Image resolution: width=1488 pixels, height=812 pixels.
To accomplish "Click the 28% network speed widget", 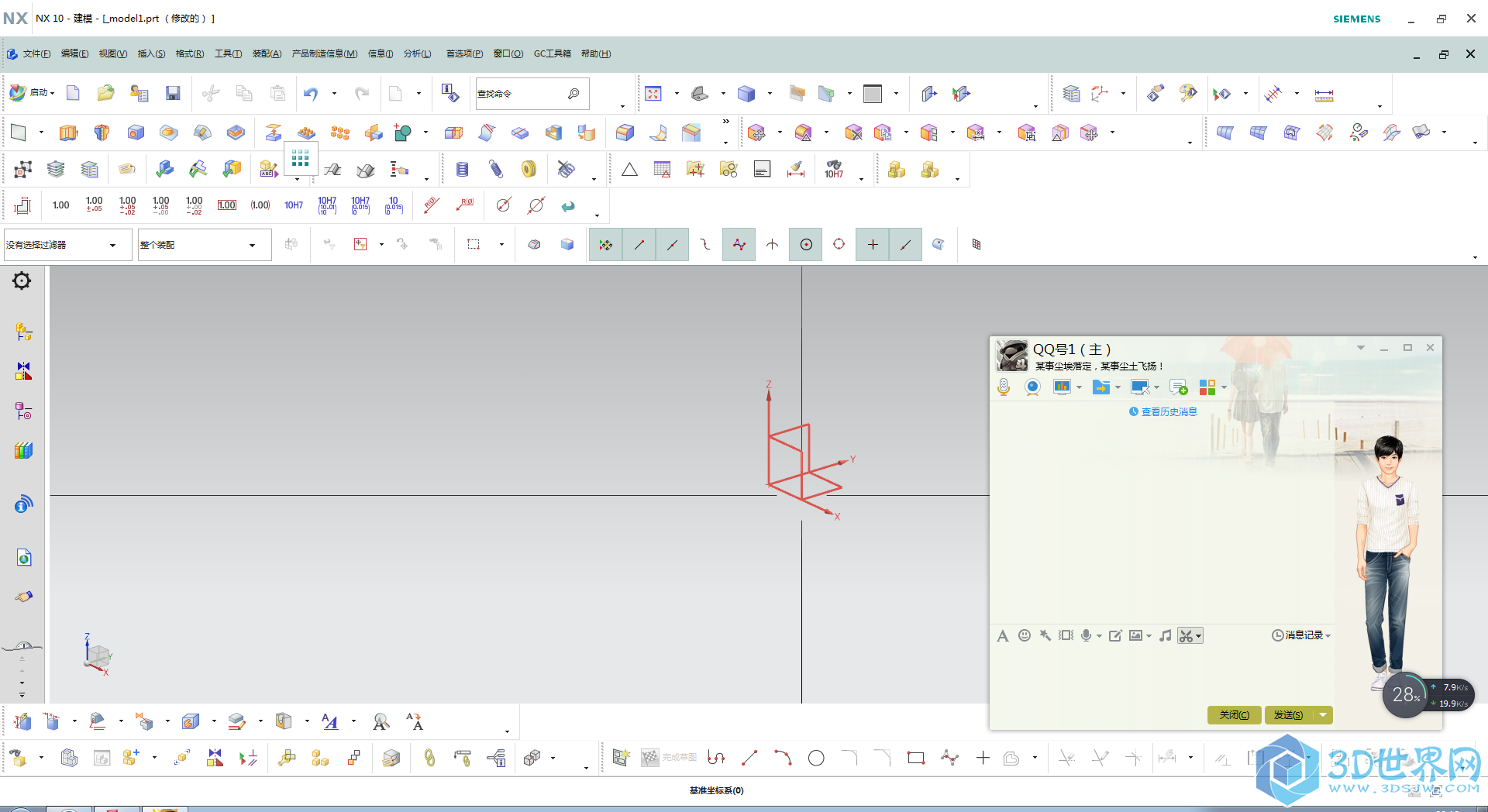I will pyautogui.click(x=1405, y=695).
